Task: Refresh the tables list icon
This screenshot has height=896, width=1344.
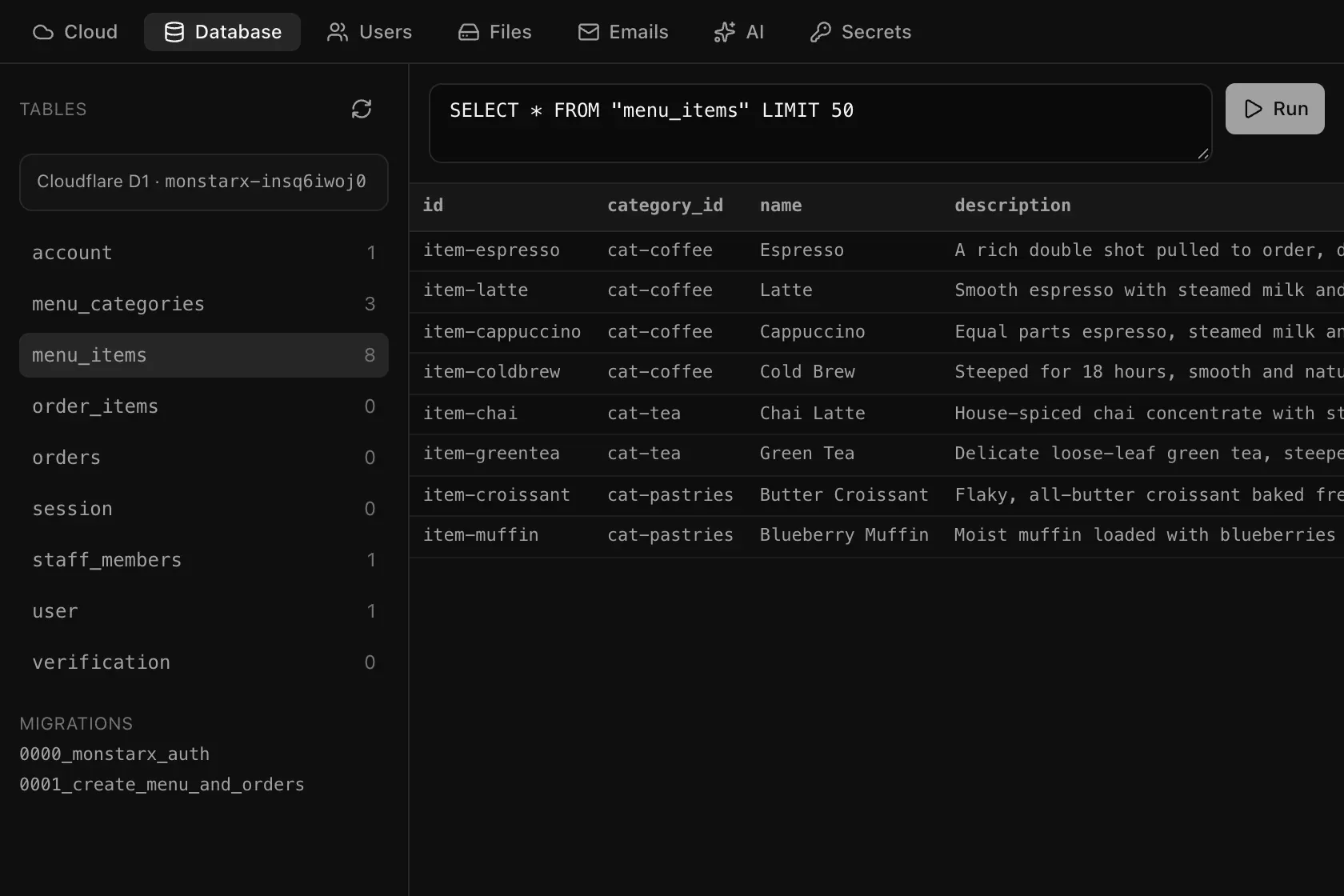Action: pyautogui.click(x=362, y=109)
